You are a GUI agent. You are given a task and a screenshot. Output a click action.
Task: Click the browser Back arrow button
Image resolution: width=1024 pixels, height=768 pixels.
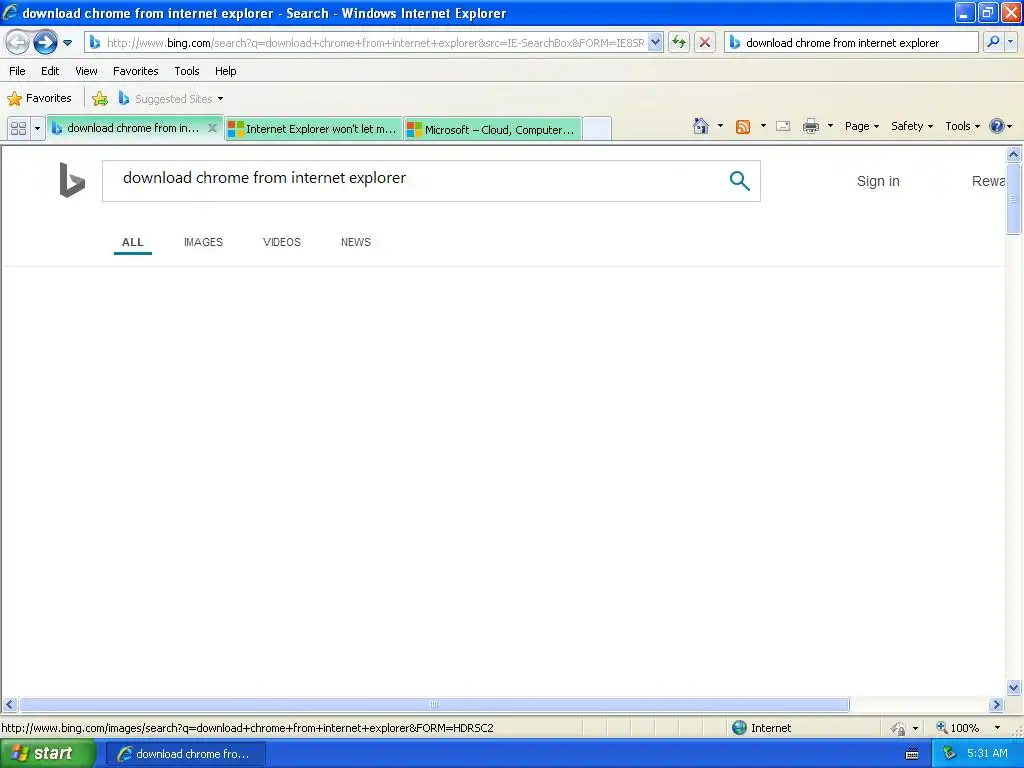tap(17, 43)
